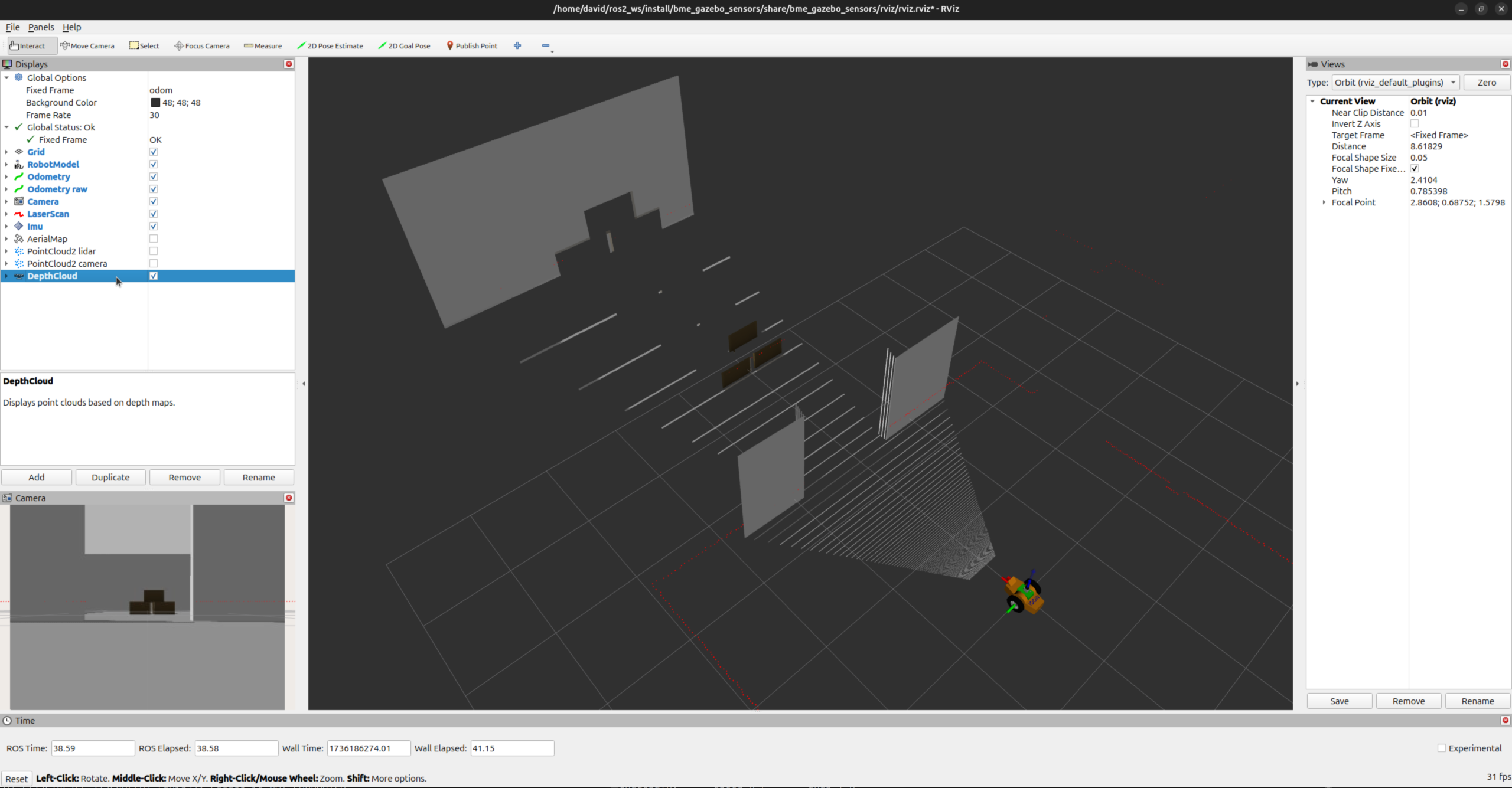Uncheck the LaserScan display checkbox
This screenshot has width=1512, height=788.
[x=154, y=214]
